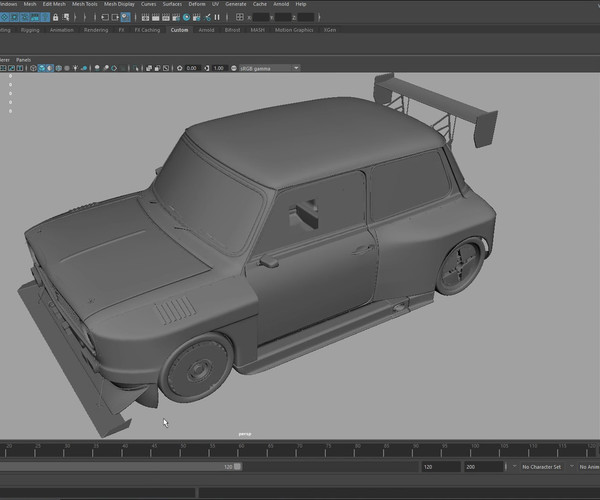The image size is (600, 500).
Task: Open the Cache menu
Action: coord(260,4)
